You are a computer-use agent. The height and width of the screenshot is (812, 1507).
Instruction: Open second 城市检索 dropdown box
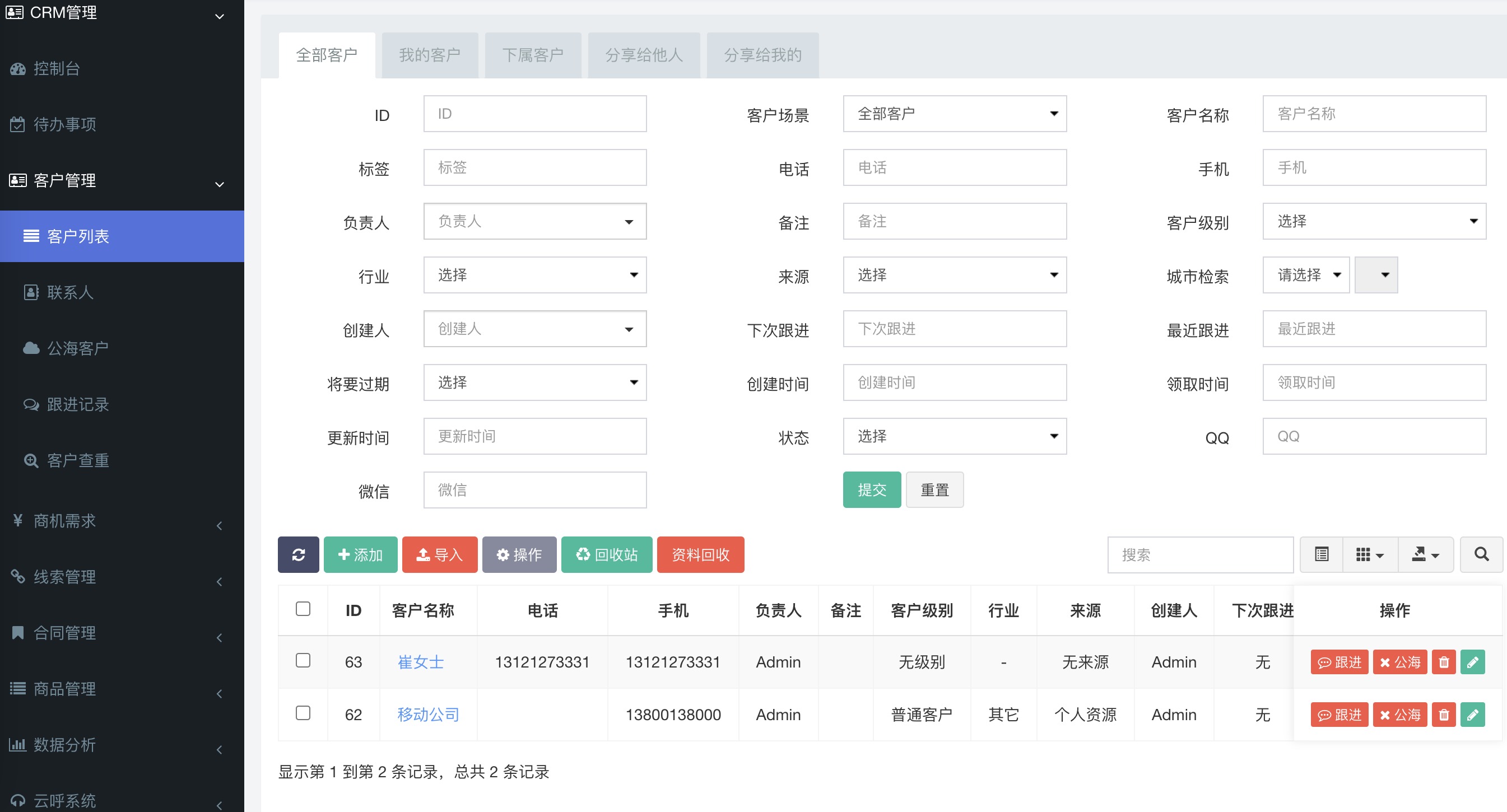point(1376,275)
